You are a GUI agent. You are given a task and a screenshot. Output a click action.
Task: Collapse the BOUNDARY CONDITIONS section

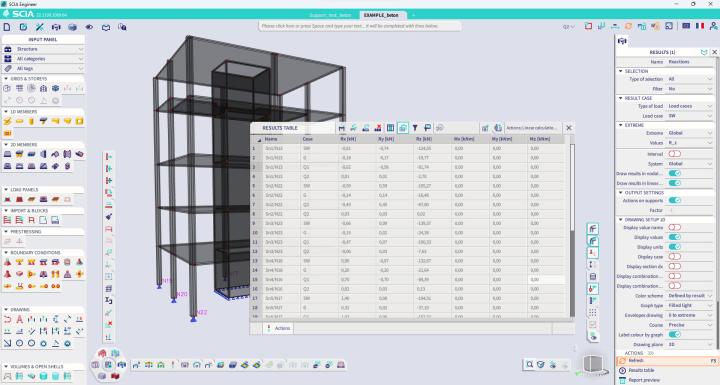pos(6,253)
